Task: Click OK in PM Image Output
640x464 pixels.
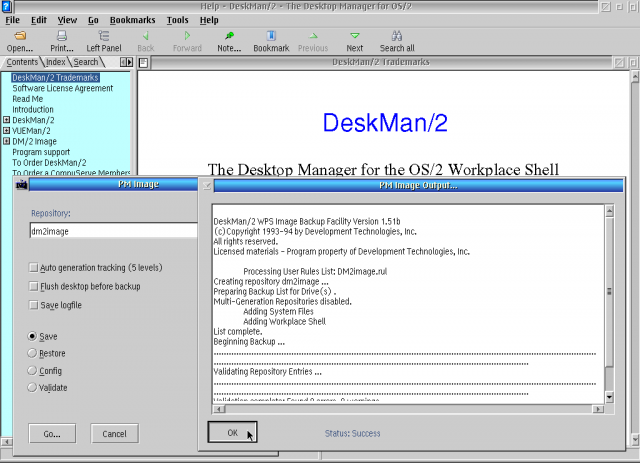Action: point(232,433)
